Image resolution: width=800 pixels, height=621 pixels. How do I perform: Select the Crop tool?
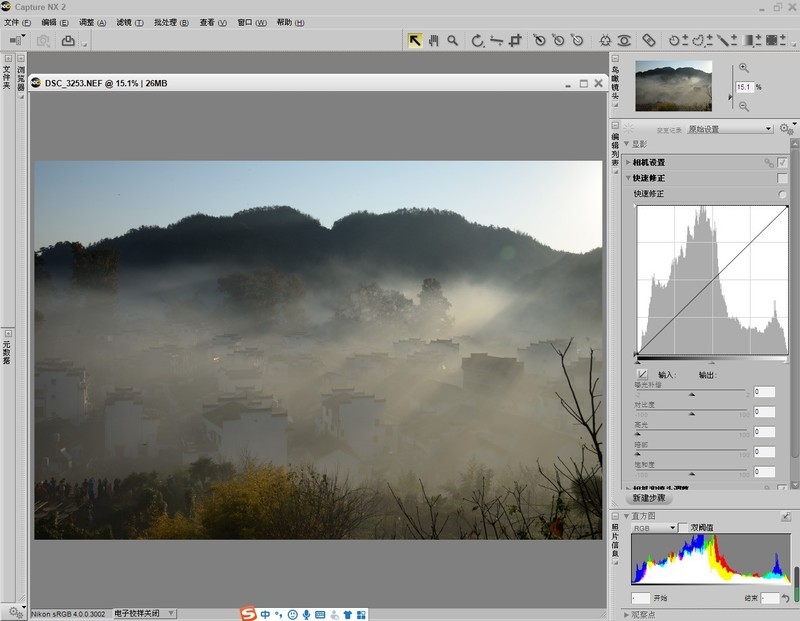515,40
